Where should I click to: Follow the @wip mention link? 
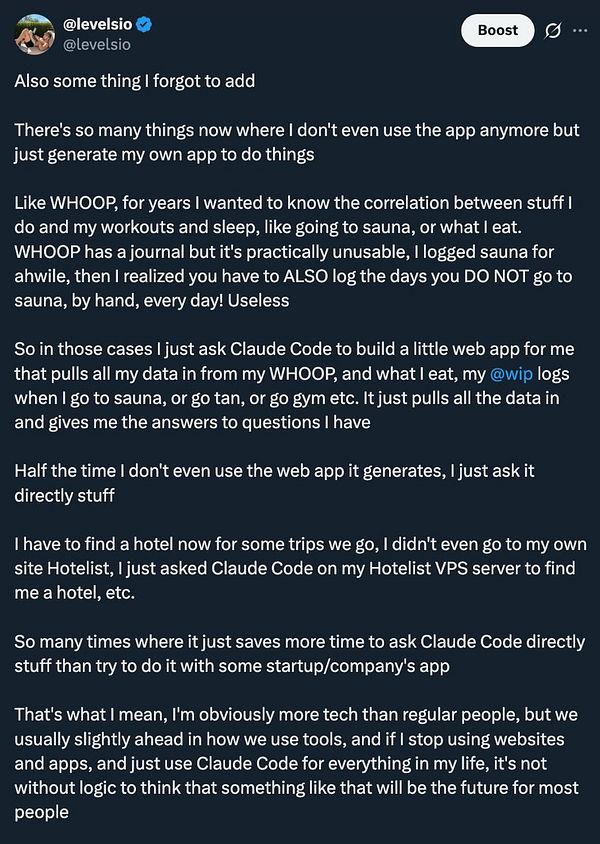(x=511, y=374)
